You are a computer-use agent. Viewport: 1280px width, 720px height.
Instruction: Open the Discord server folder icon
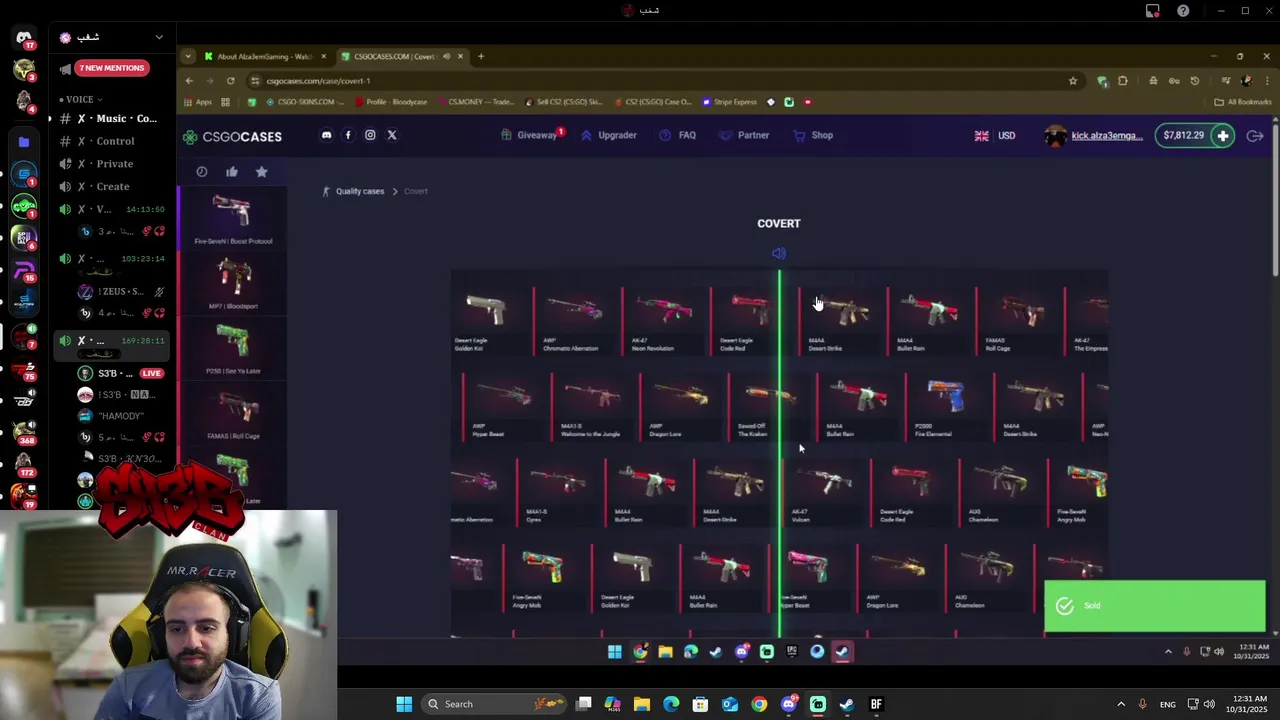24,142
